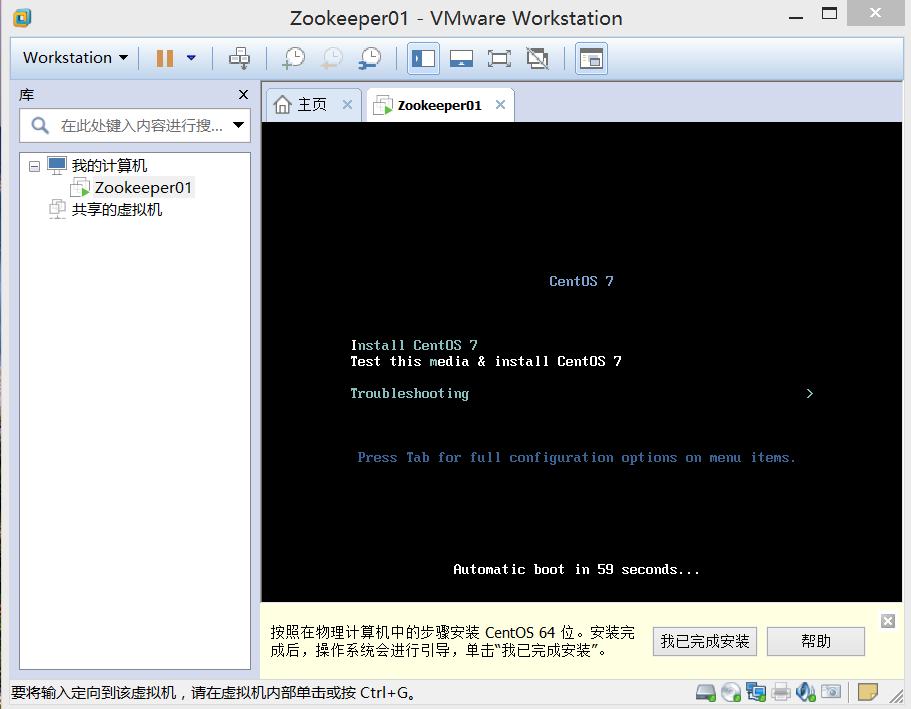Click the sound card status icon
911x709 pixels.
click(806, 692)
